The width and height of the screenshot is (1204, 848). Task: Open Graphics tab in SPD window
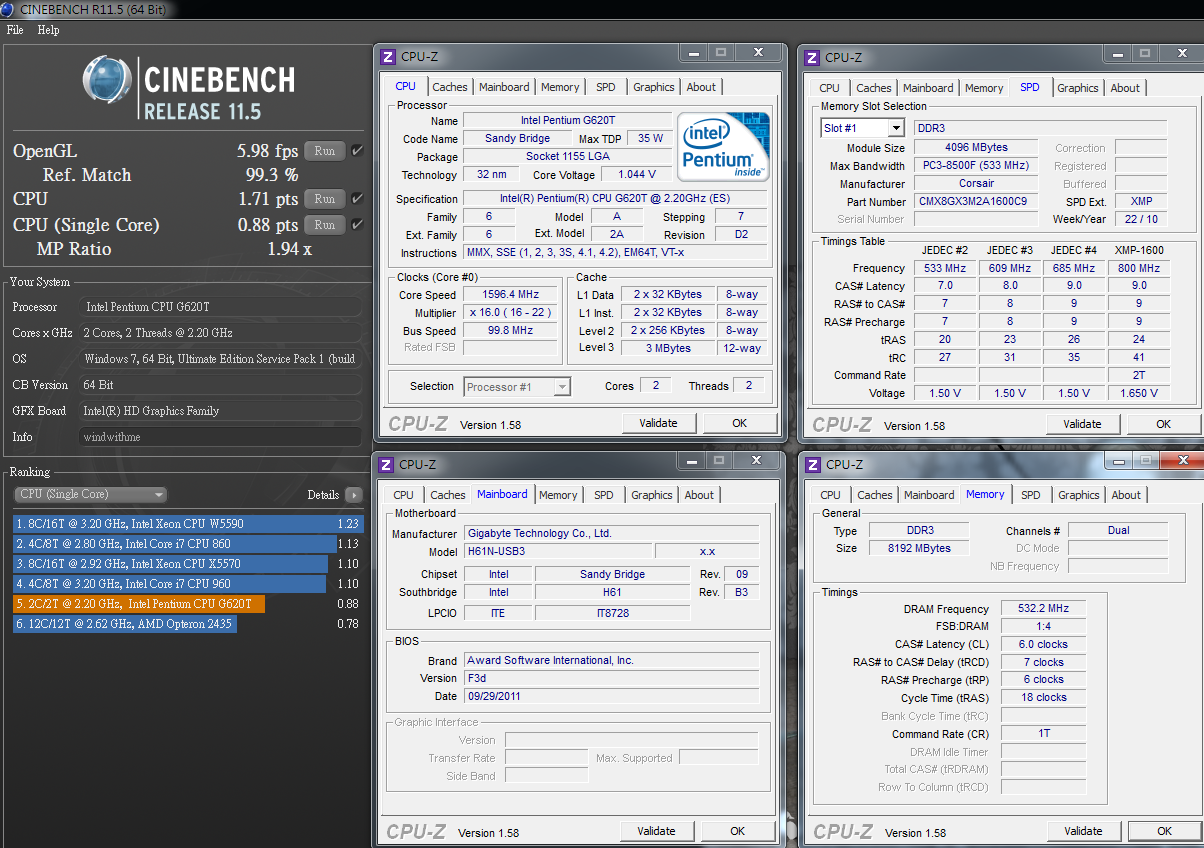click(1078, 88)
